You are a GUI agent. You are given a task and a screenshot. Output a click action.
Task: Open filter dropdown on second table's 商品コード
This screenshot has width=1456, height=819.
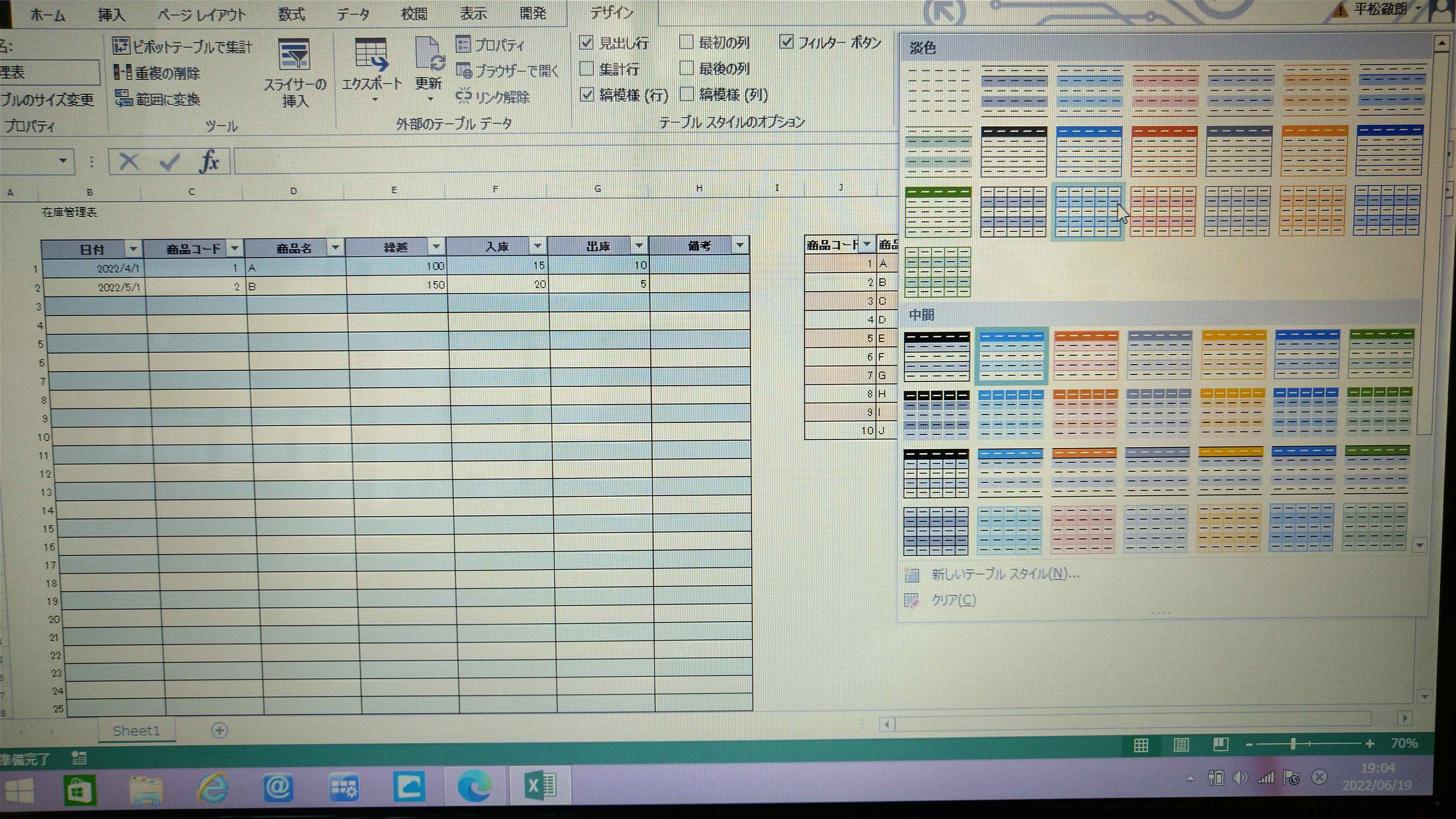[866, 244]
